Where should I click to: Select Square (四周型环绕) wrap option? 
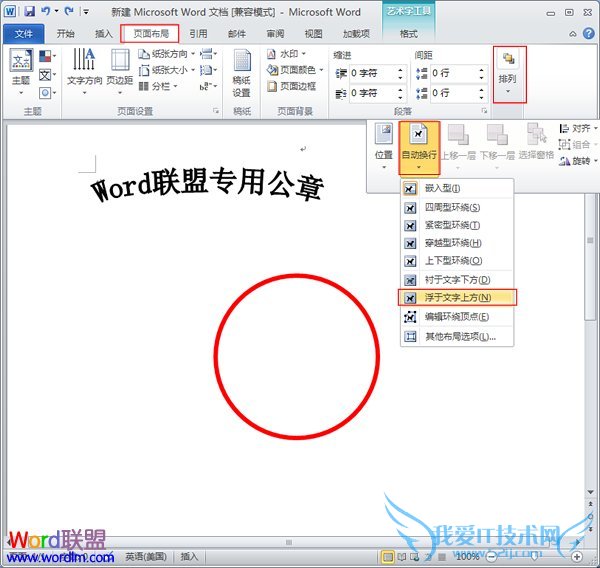(457, 208)
